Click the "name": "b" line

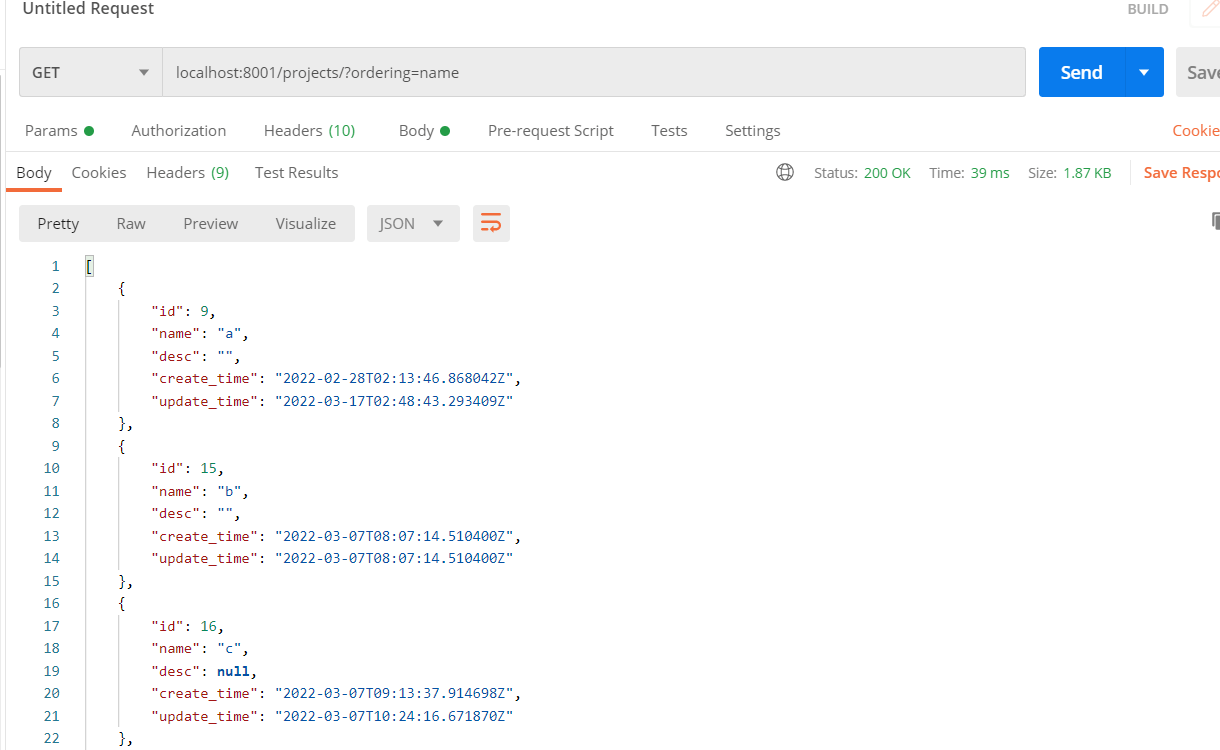200,491
